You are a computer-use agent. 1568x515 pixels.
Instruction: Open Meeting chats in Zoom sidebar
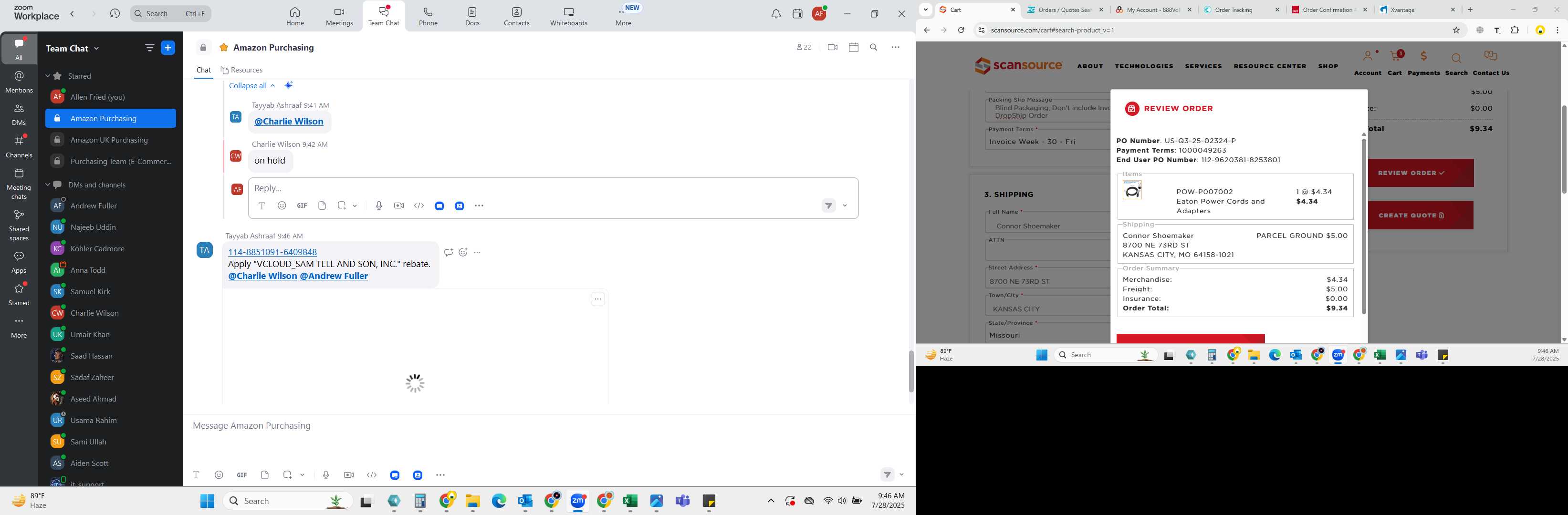(x=19, y=184)
